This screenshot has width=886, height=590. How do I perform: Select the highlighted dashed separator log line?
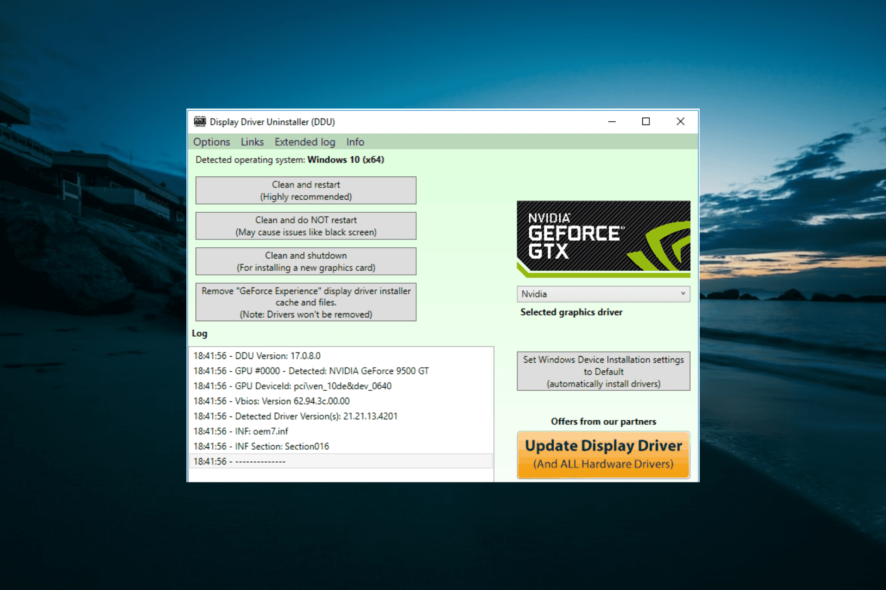(341, 461)
